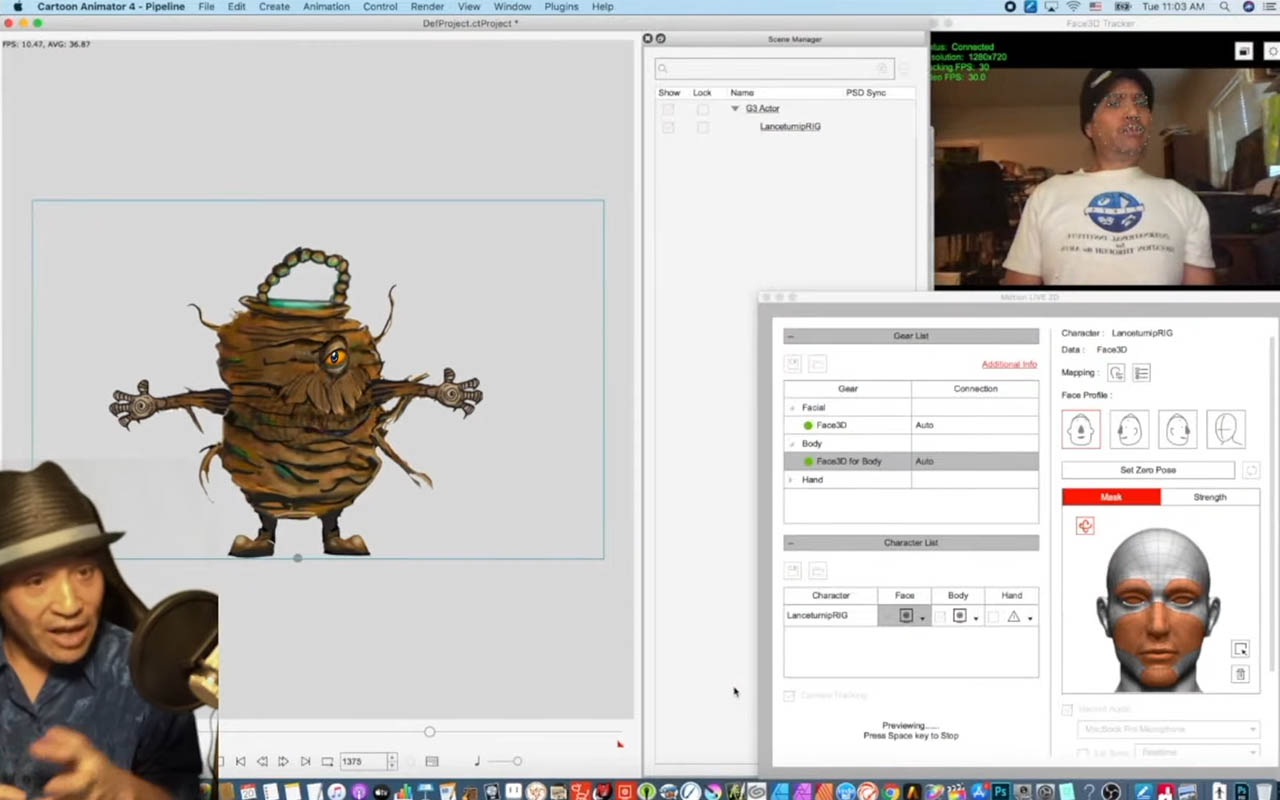Click the Scene Manager search field

point(772,68)
